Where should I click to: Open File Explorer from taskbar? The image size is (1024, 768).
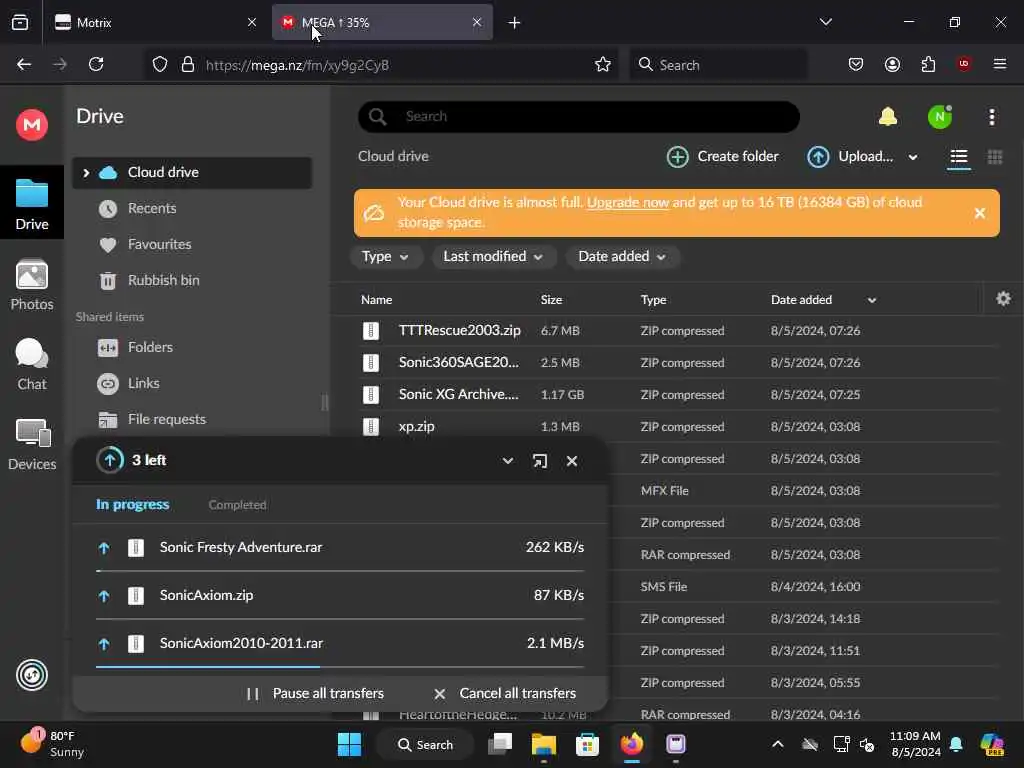click(543, 744)
